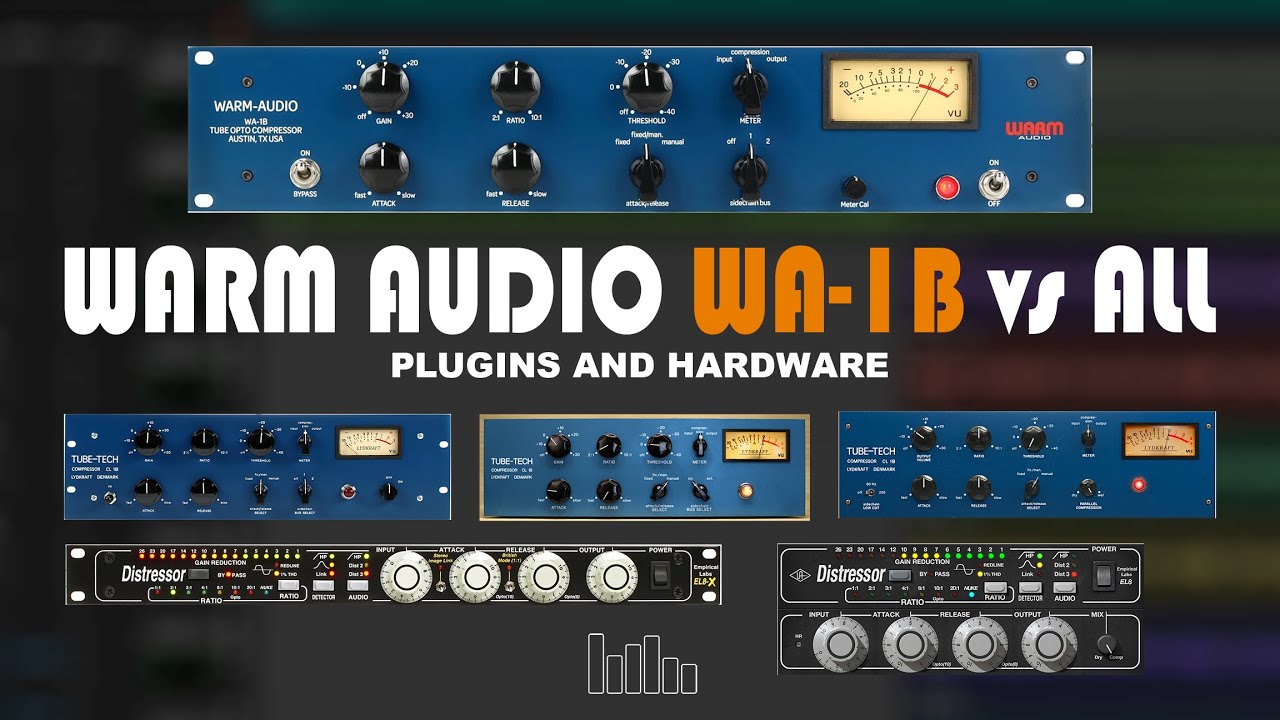Adjust ATTACK knob on middle Tube-Tech plugin
1280x720 pixels.
pyautogui.click(x=558, y=491)
